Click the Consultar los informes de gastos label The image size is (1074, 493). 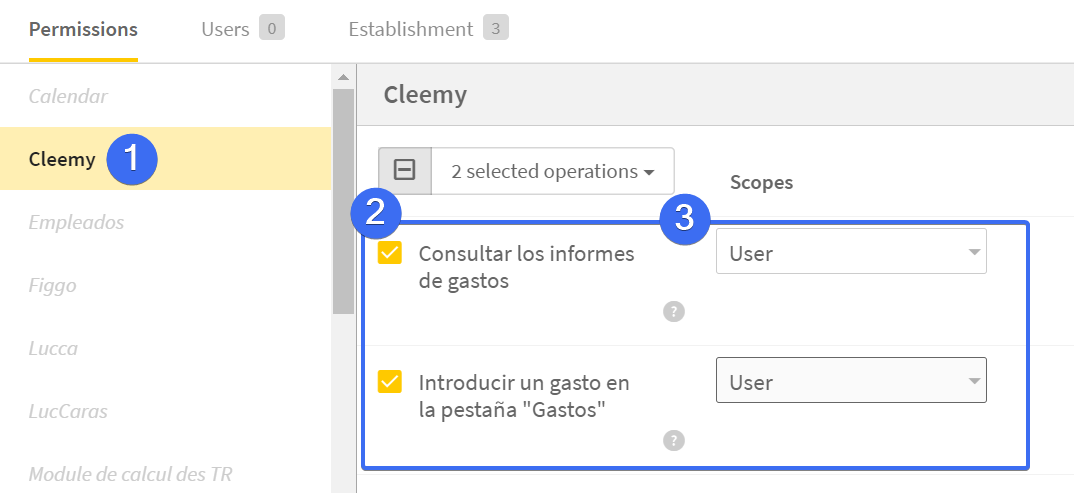click(x=527, y=267)
